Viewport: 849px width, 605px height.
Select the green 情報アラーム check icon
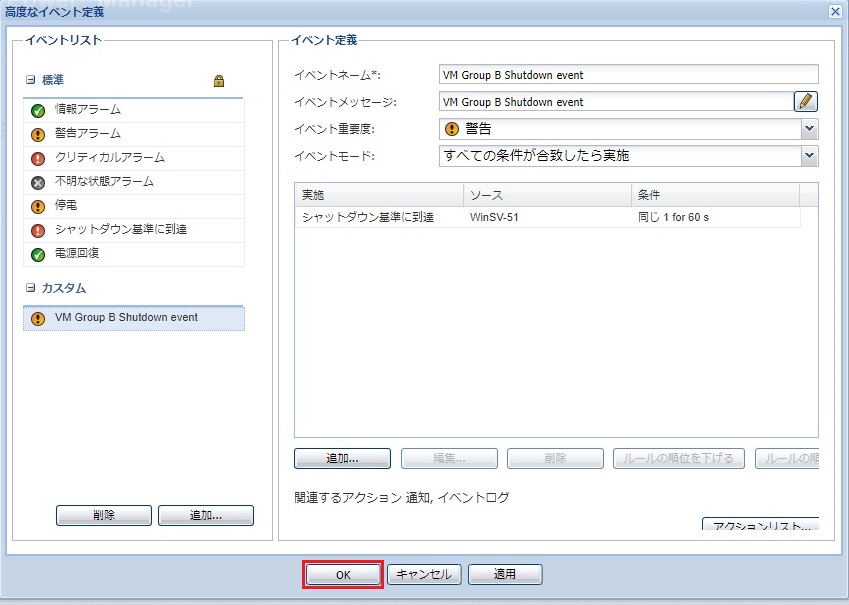pyautogui.click(x=38, y=110)
